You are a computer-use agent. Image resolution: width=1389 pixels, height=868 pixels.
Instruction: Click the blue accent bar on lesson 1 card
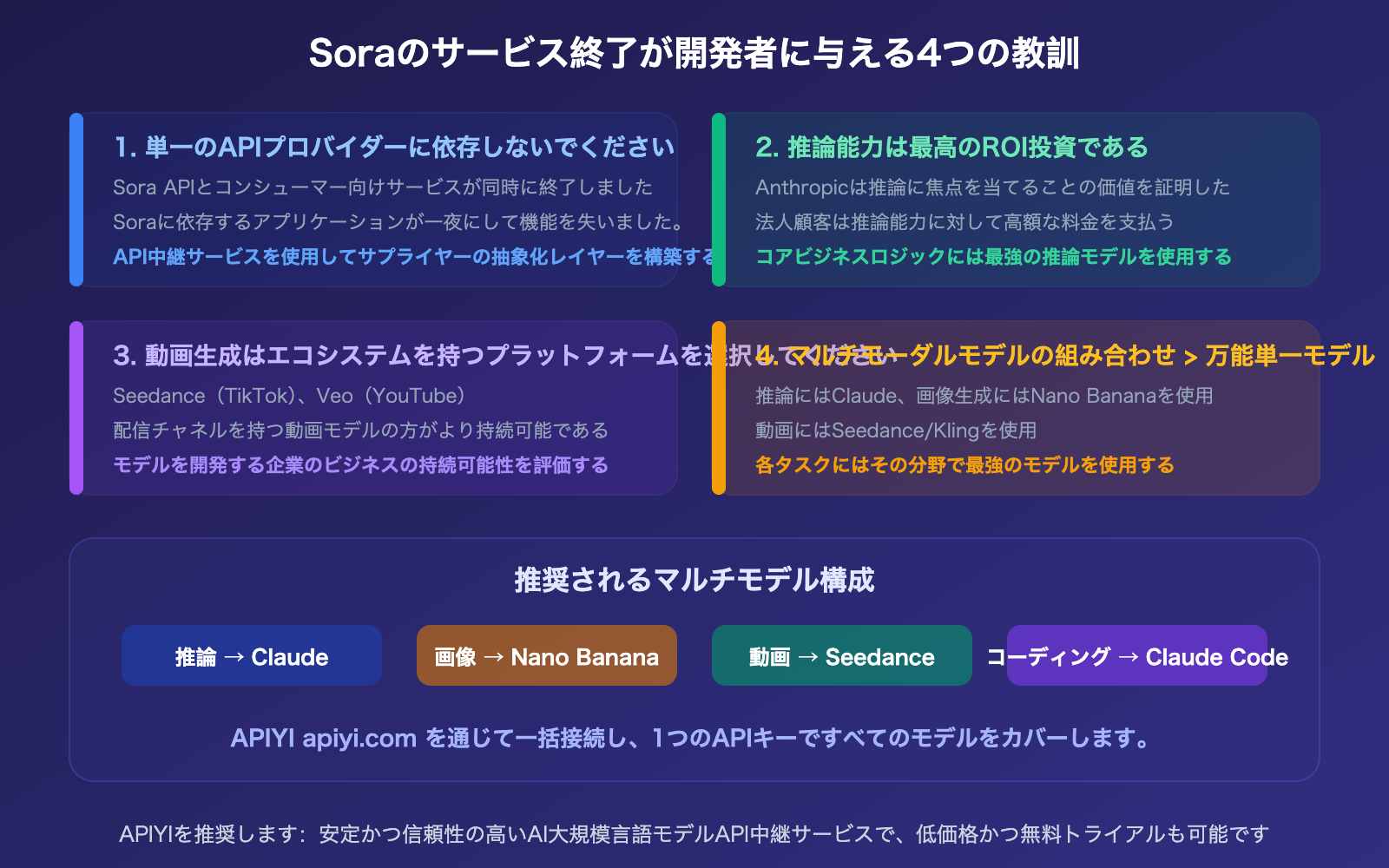click(x=75, y=200)
